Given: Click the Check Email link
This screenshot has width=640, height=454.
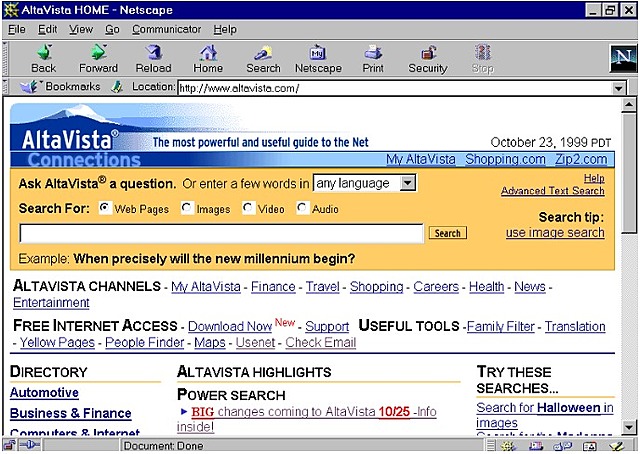Looking at the screenshot, I should coord(320,342).
